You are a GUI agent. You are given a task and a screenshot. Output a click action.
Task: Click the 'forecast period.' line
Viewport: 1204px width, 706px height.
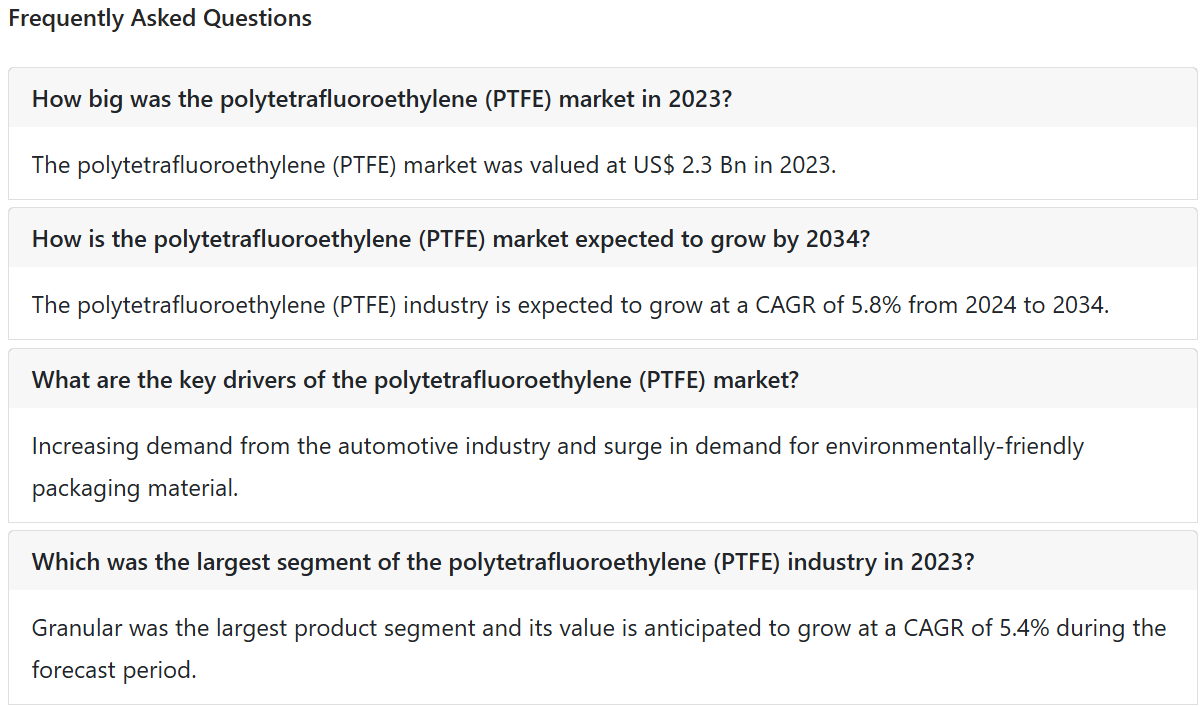[x=114, y=670]
